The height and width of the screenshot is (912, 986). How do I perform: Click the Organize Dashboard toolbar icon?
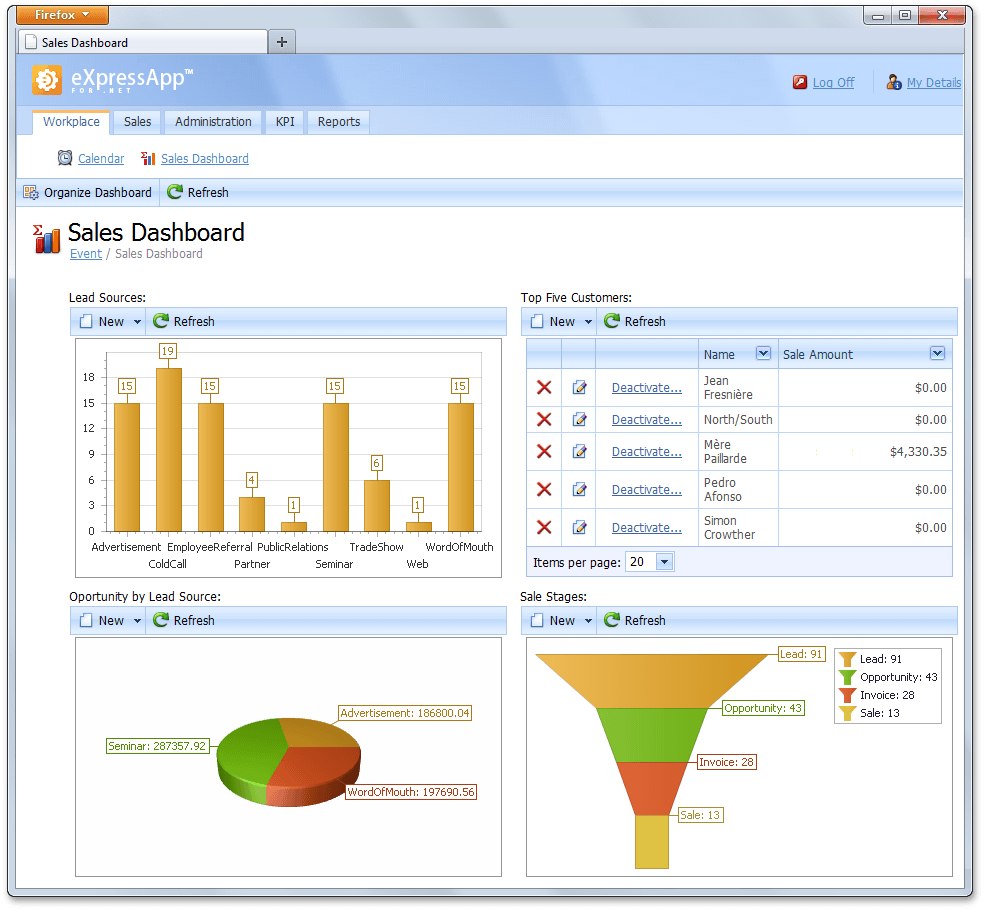(31, 193)
